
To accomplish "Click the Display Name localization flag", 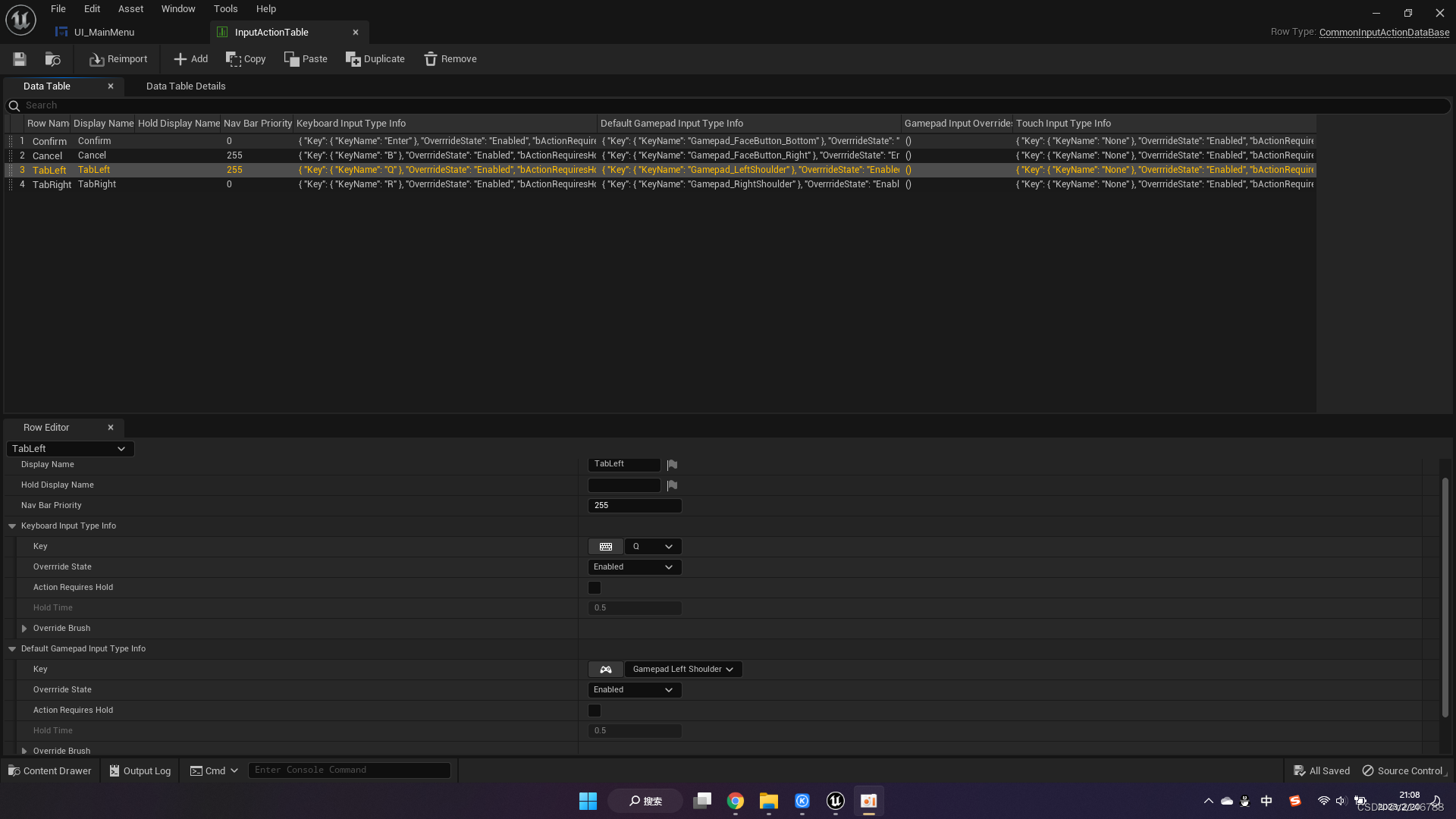I will [672, 465].
